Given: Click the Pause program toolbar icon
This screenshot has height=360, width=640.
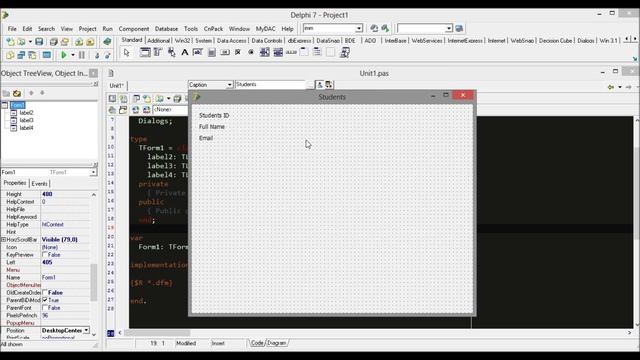Looking at the screenshot, I should click(82, 55).
